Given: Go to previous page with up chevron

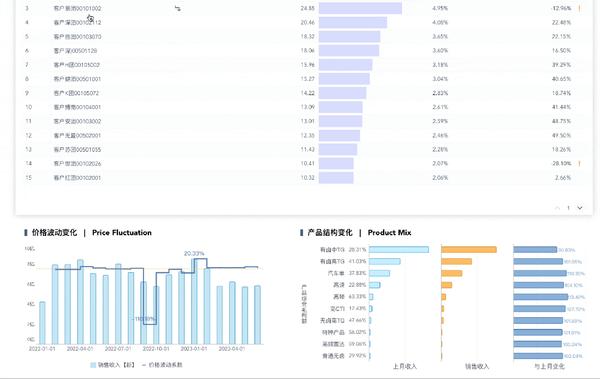Looking at the screenshot, I should coord(557,208).
